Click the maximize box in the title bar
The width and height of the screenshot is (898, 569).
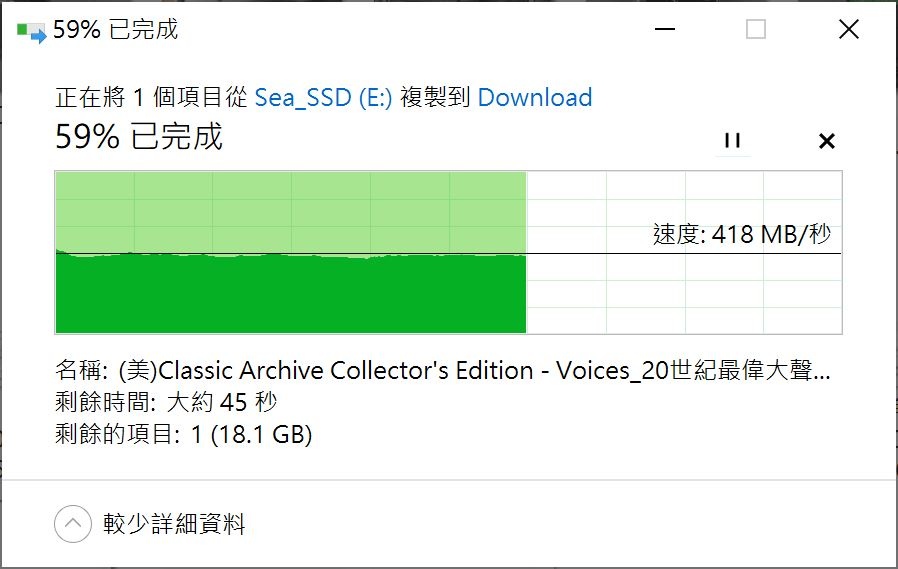(x=755, y=29)
